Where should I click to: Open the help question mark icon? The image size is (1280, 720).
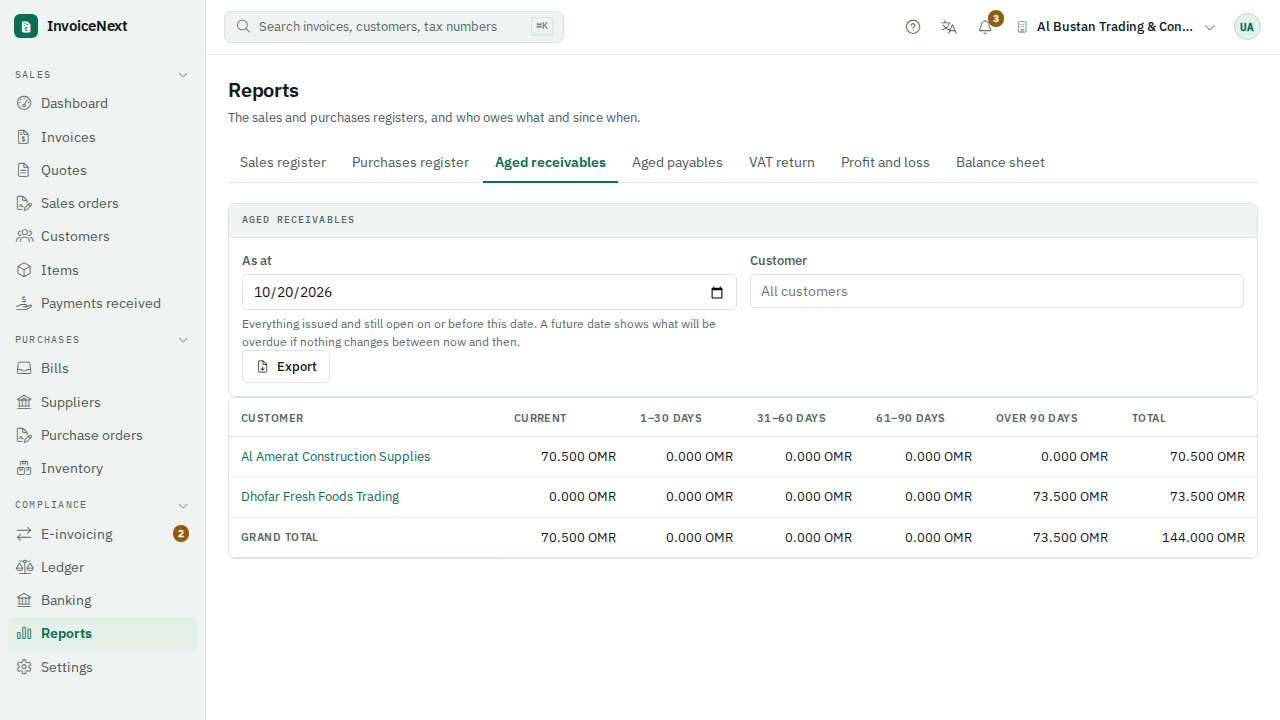click(913, 27)
